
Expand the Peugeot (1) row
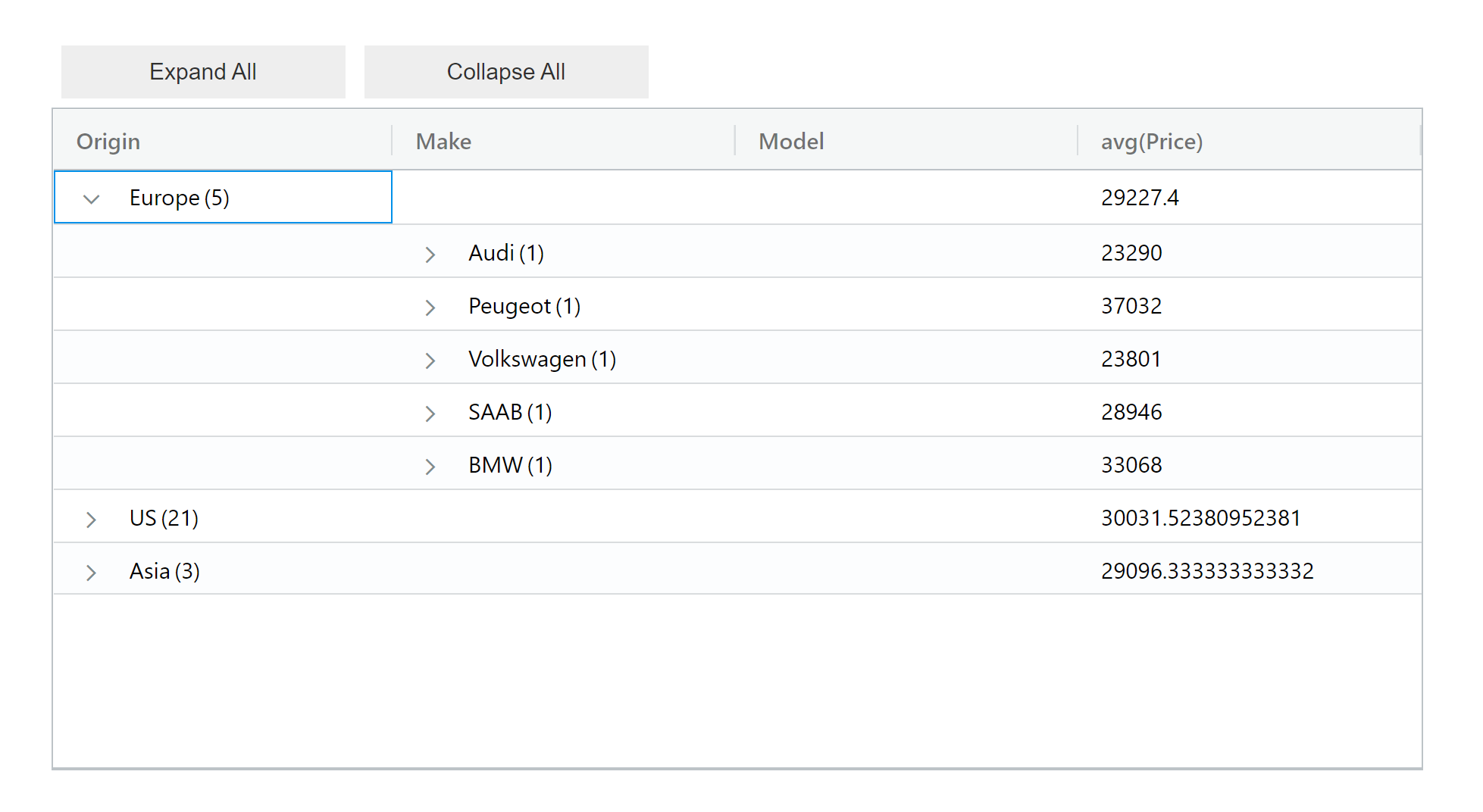430,308
